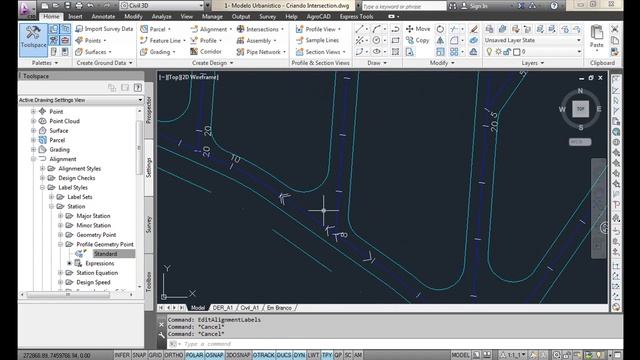This screenshot has width=640, height=360.
Task: Open the Survey ribbon tab
Action: click(x=267, y=17)
